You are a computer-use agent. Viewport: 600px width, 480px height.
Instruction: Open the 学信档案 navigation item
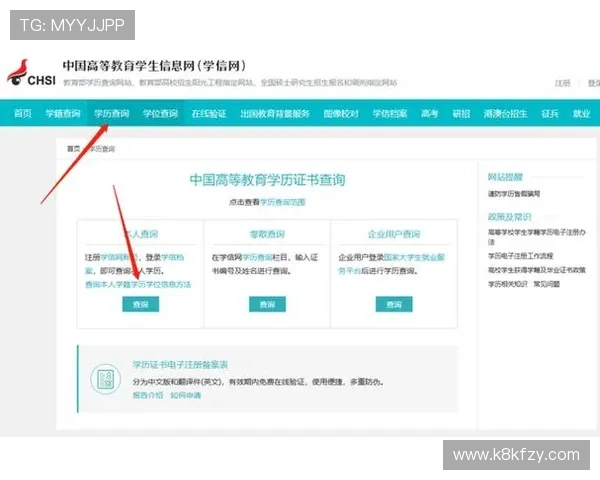[x=390, y=113]
